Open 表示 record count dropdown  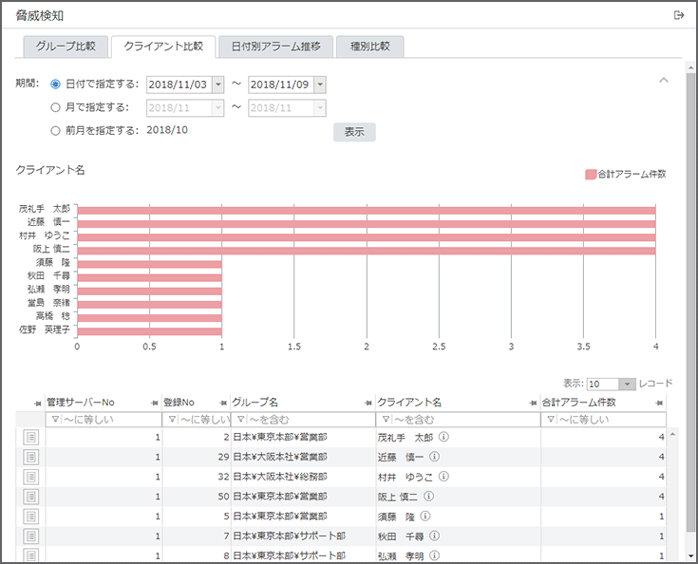pos(627,384)
